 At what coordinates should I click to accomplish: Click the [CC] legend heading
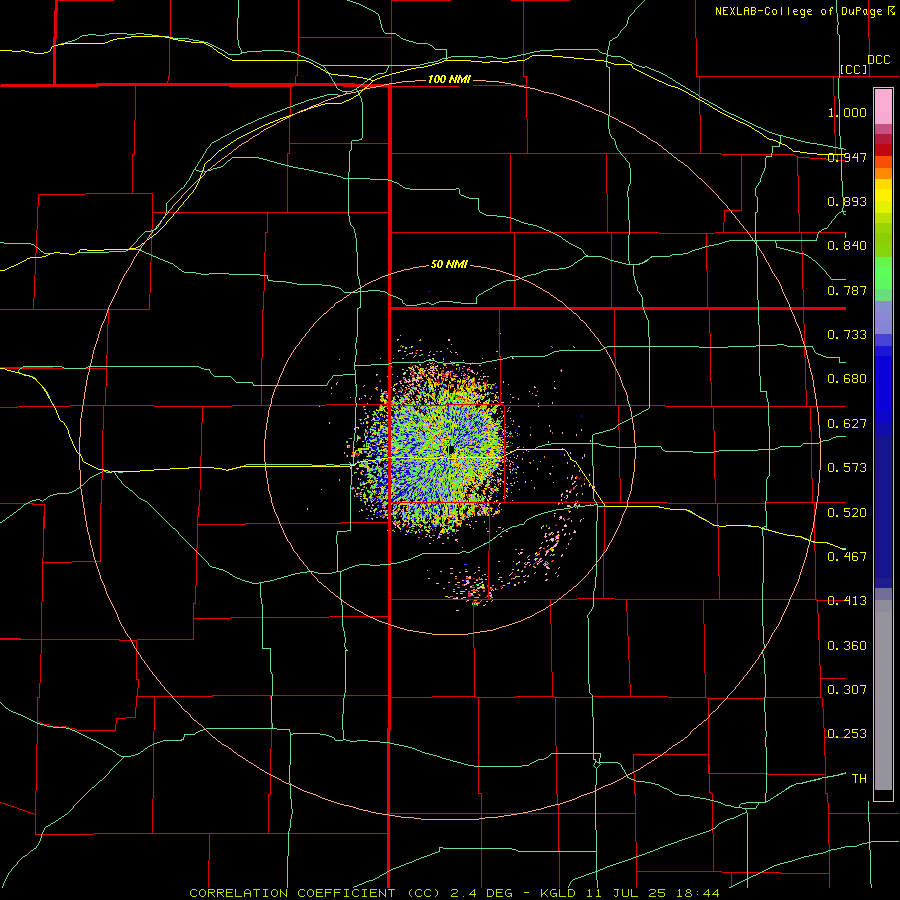point(854,69)
